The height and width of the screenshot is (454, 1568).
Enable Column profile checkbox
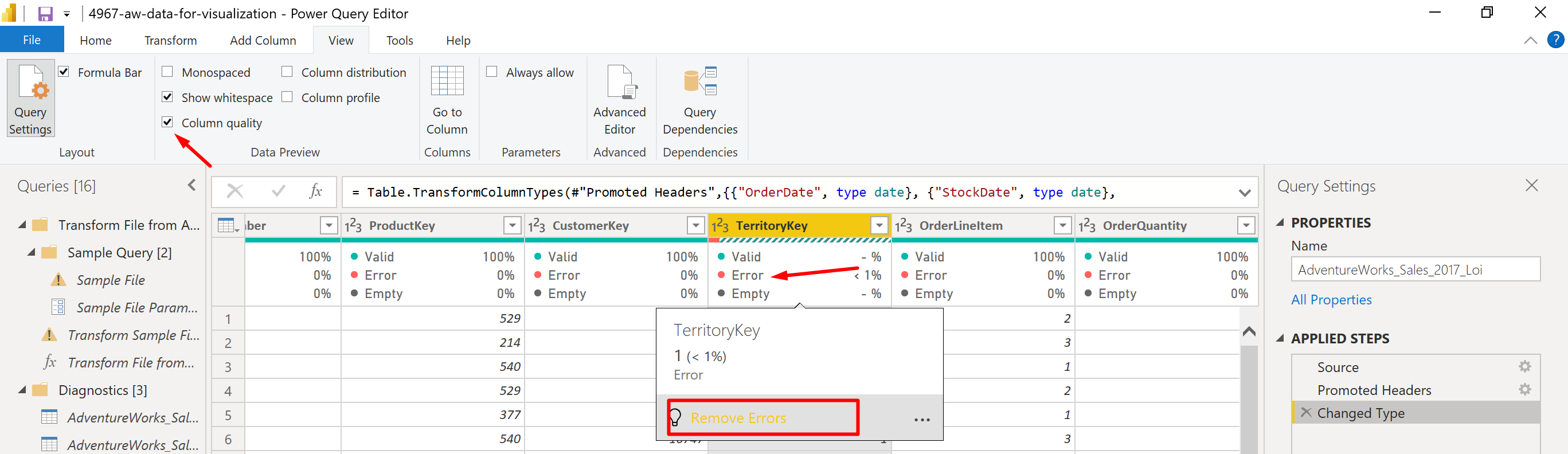(x=287, y=97)
